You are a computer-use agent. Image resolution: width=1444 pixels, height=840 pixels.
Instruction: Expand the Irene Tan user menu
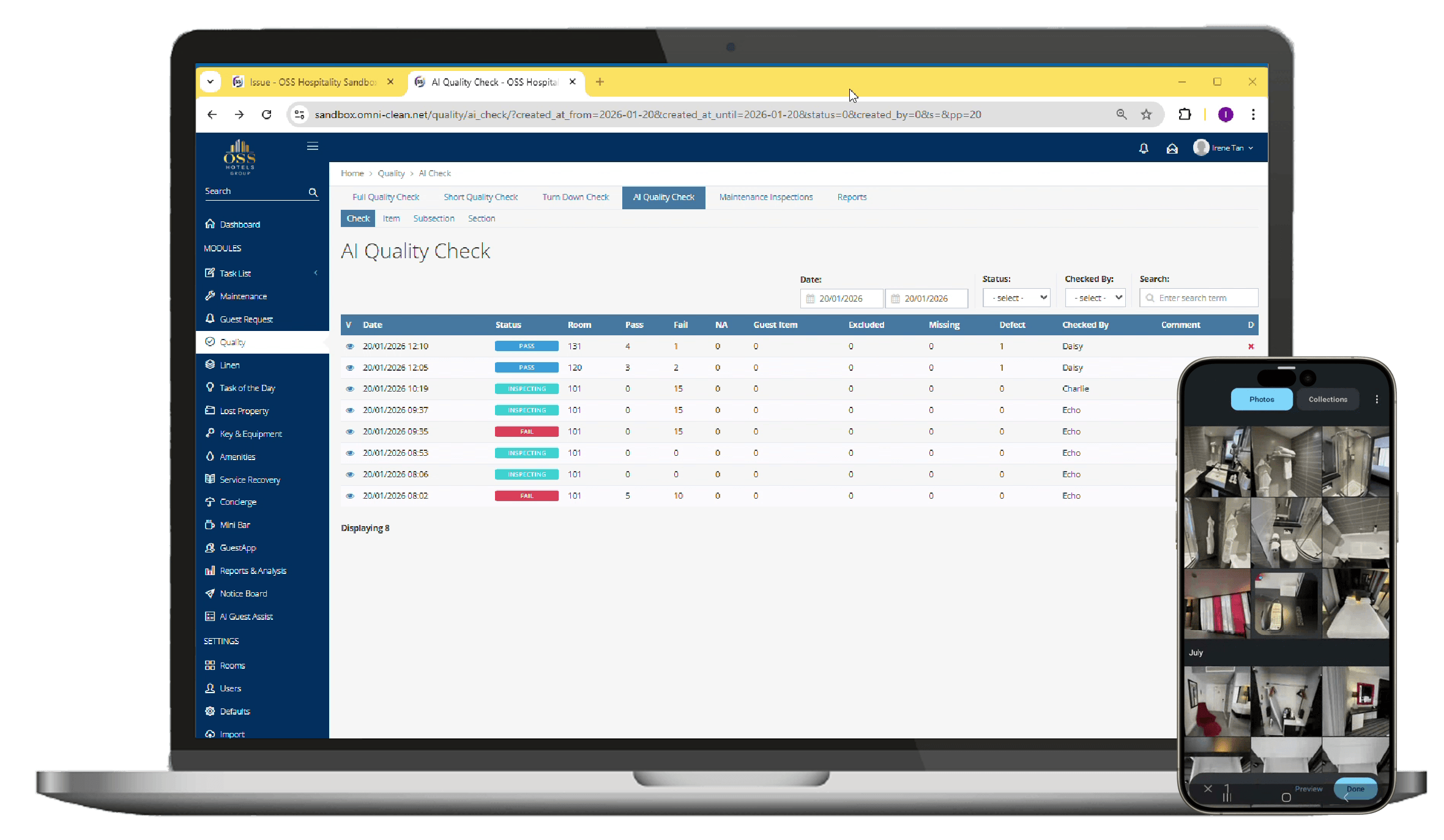[x=1224, y=148]
